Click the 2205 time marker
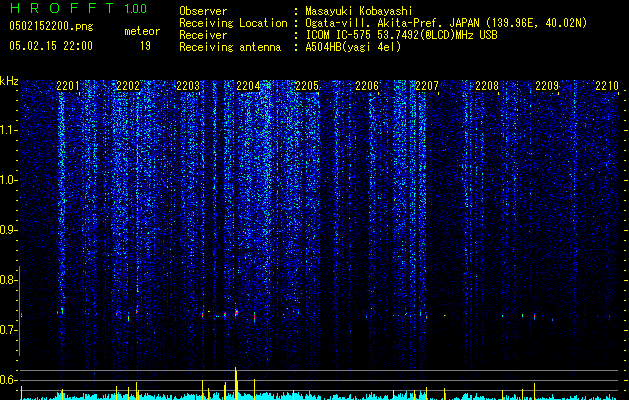The image size is (629, 400). pos(307,86)
